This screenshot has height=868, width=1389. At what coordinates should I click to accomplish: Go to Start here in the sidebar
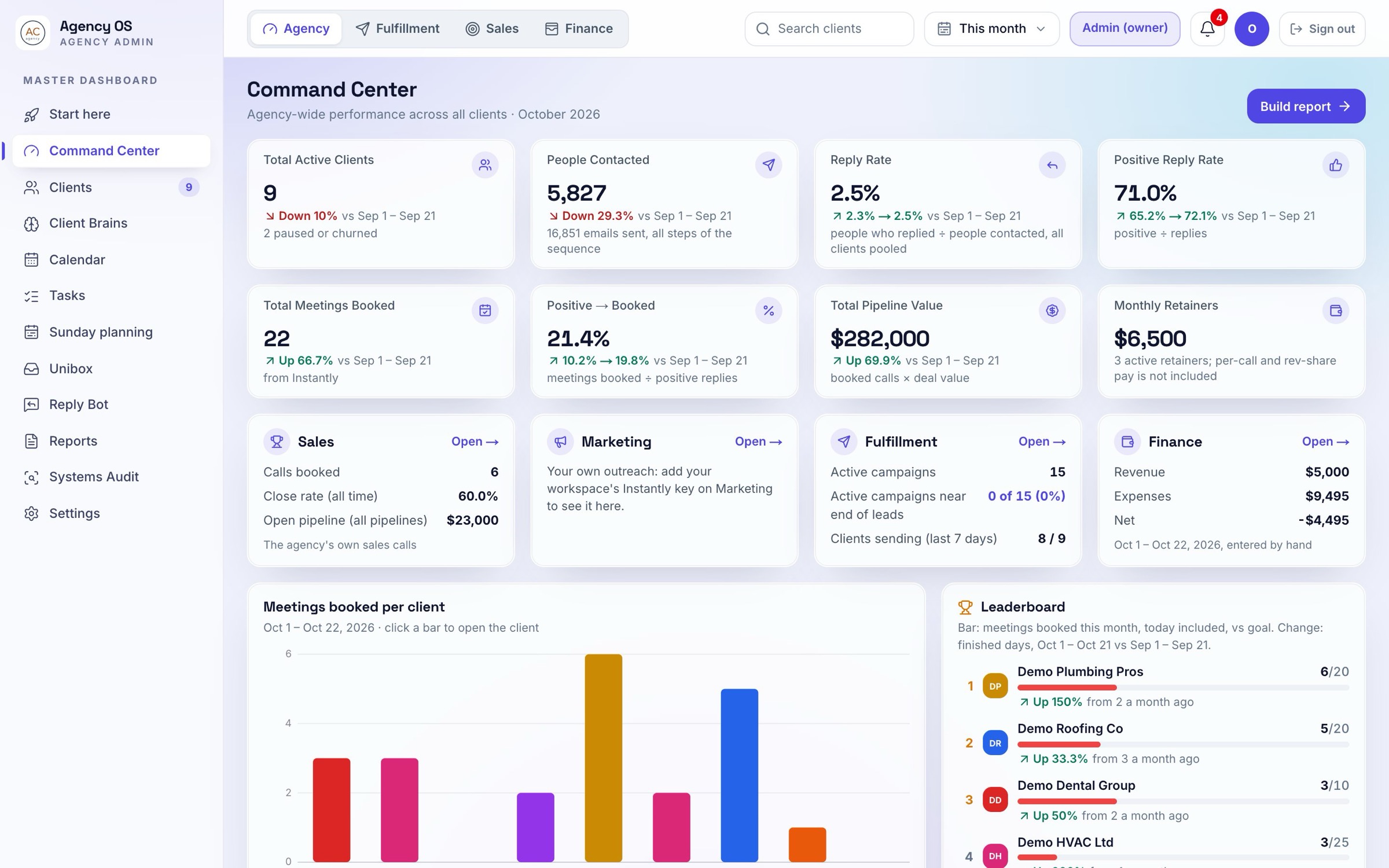point(111,115)
